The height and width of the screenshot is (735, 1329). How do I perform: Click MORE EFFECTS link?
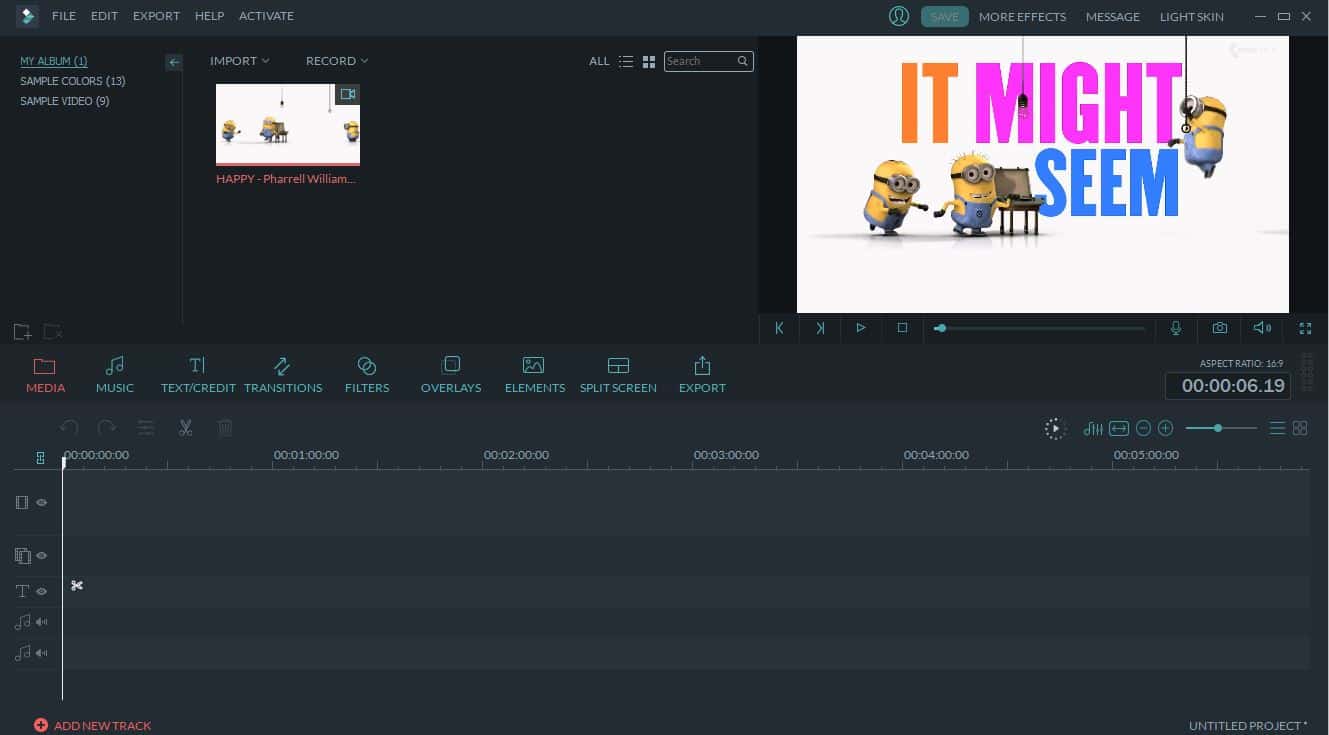tap(1022, 16)
